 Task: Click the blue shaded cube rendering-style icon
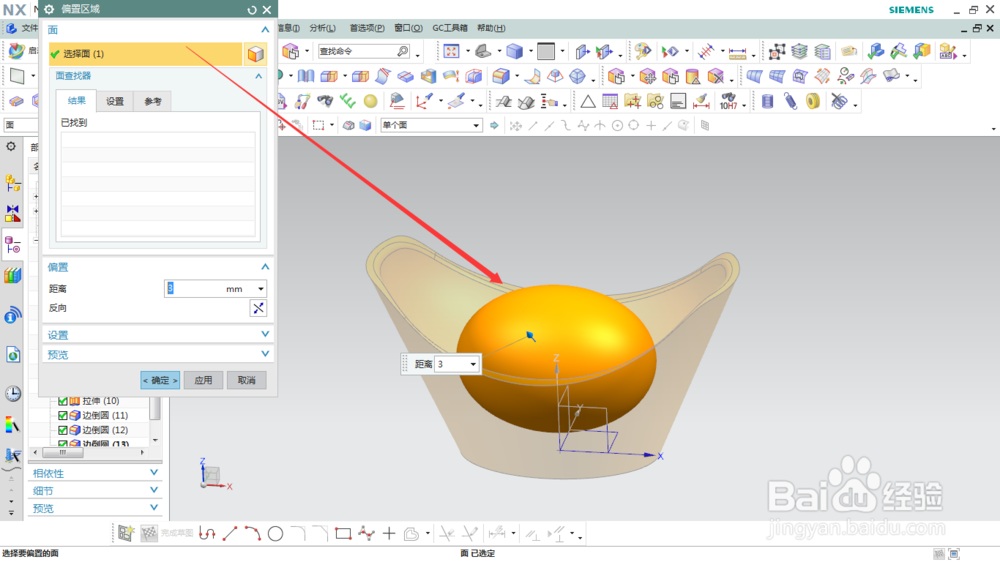click(x=515, y=51)
